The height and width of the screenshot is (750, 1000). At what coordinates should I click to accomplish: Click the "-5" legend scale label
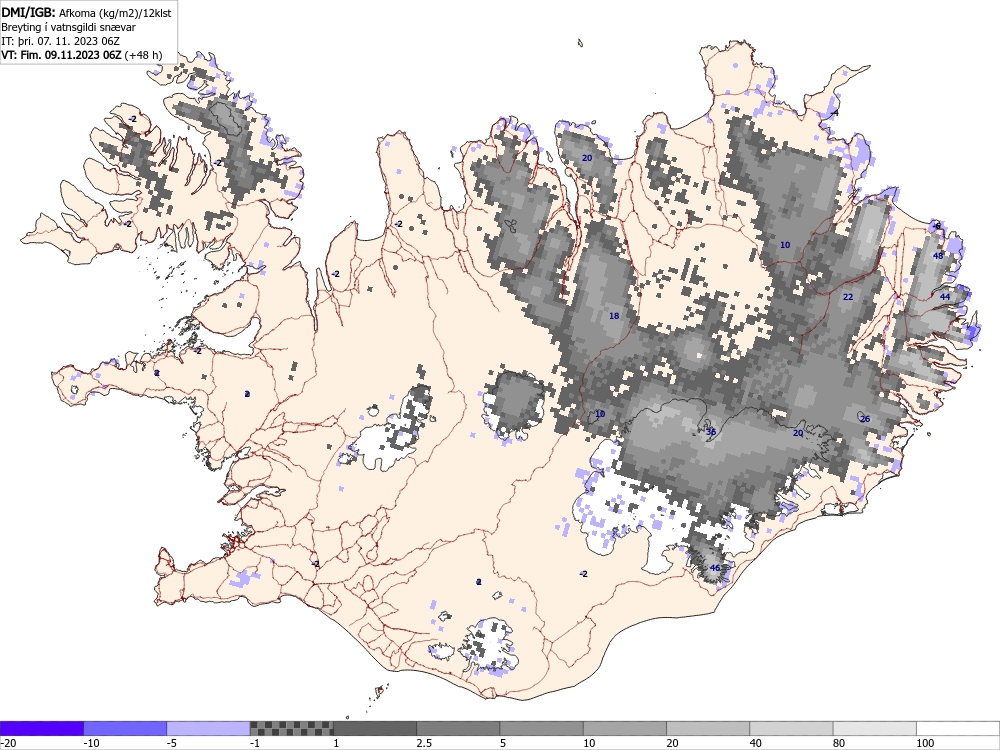[x=173, y=744]
